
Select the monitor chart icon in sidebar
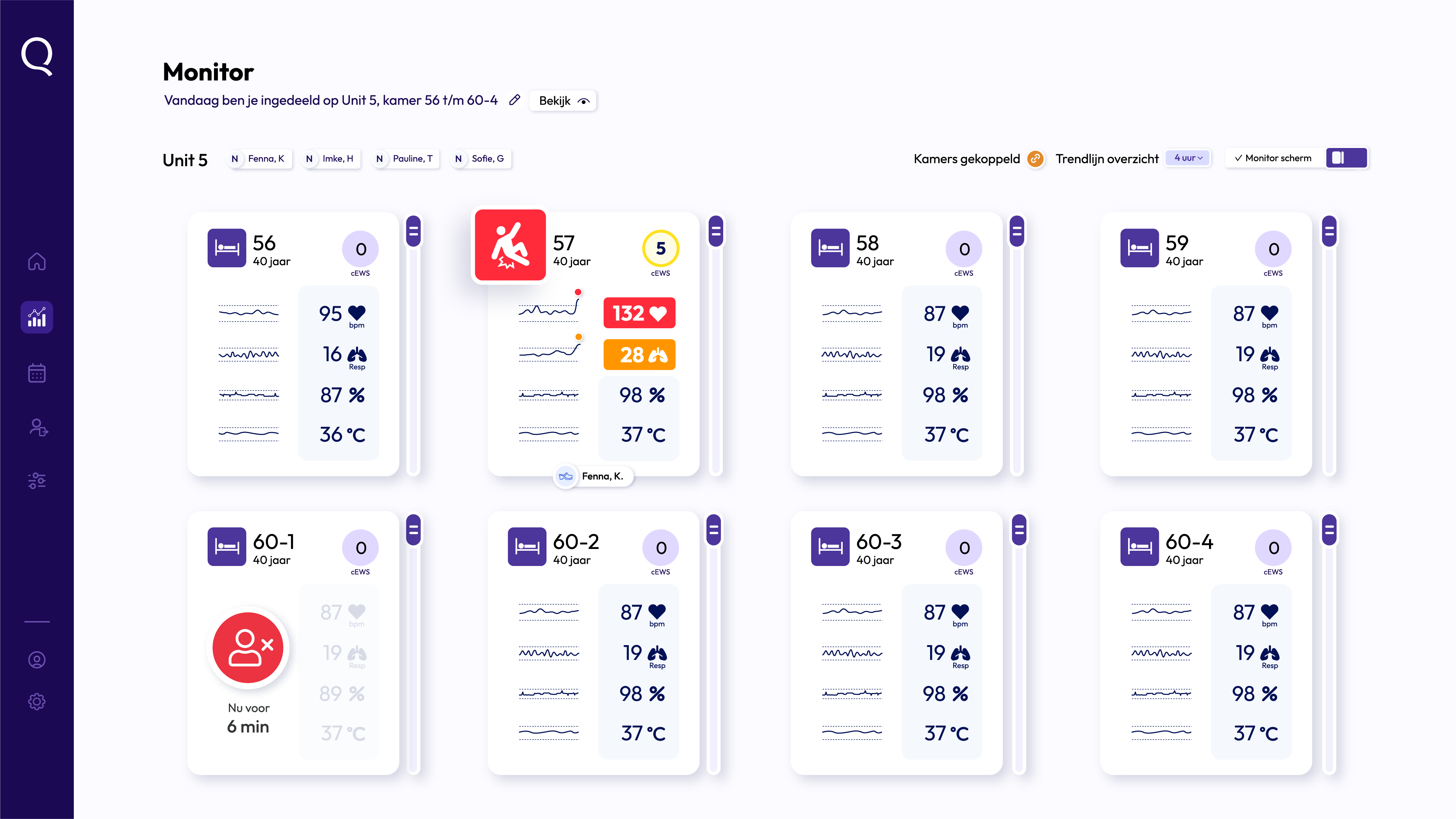tap(37, 317)
